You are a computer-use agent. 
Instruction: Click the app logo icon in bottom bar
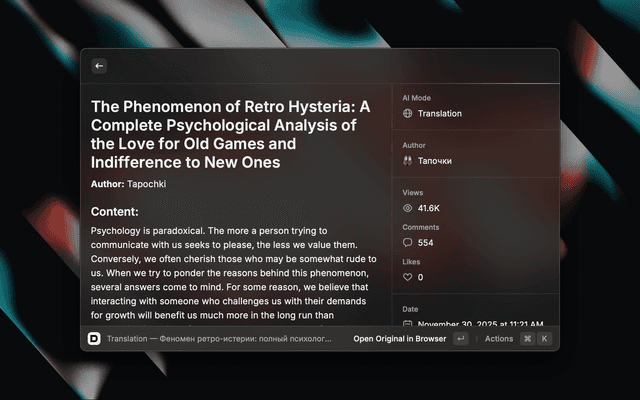94,339
